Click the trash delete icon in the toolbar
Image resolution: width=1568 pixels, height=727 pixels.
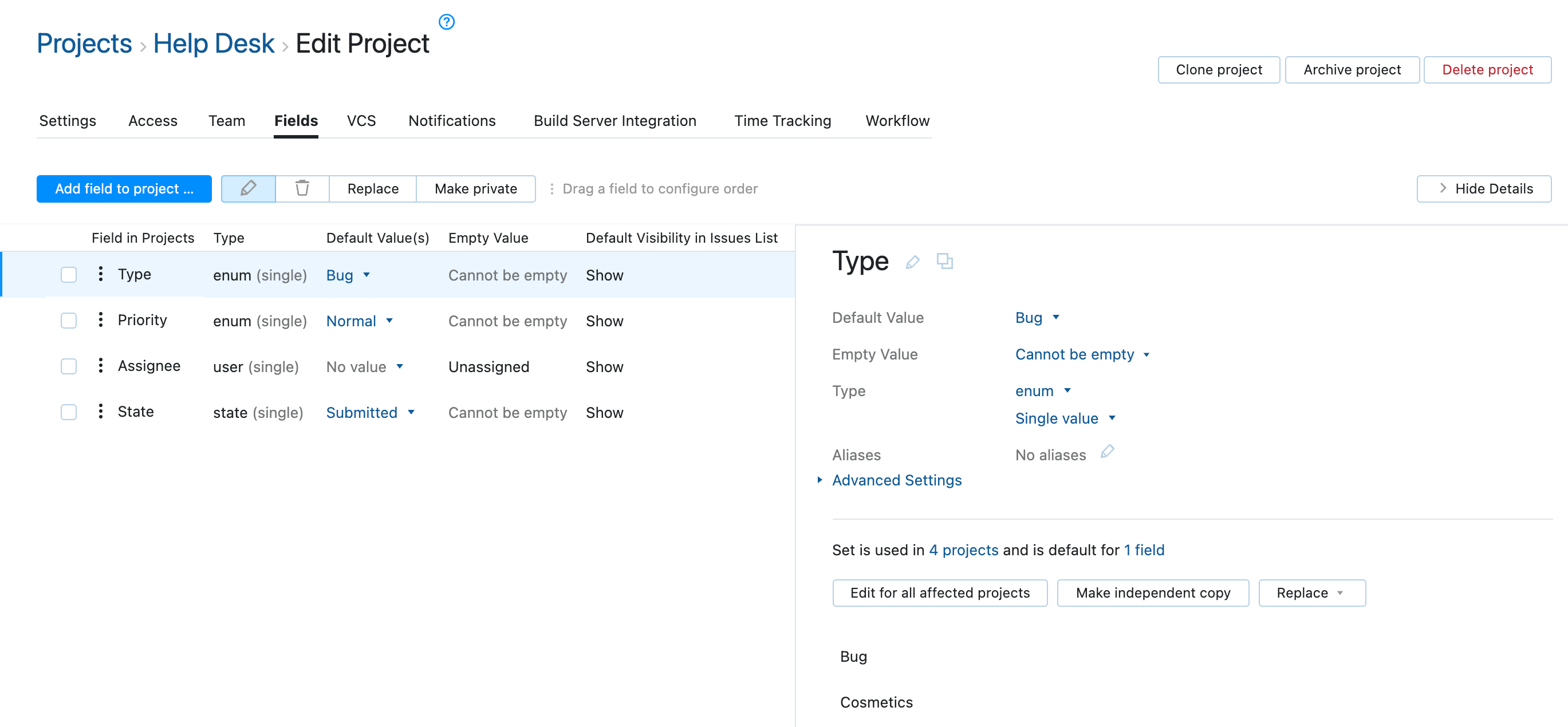coord(302,188)
